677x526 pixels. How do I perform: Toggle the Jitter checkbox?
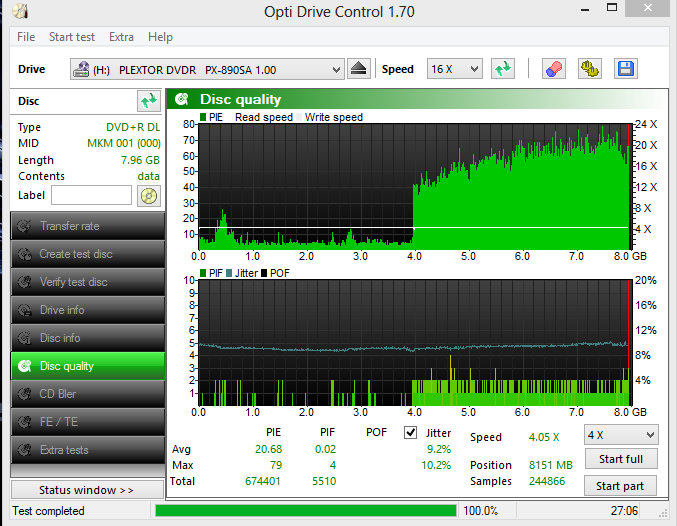410,433
